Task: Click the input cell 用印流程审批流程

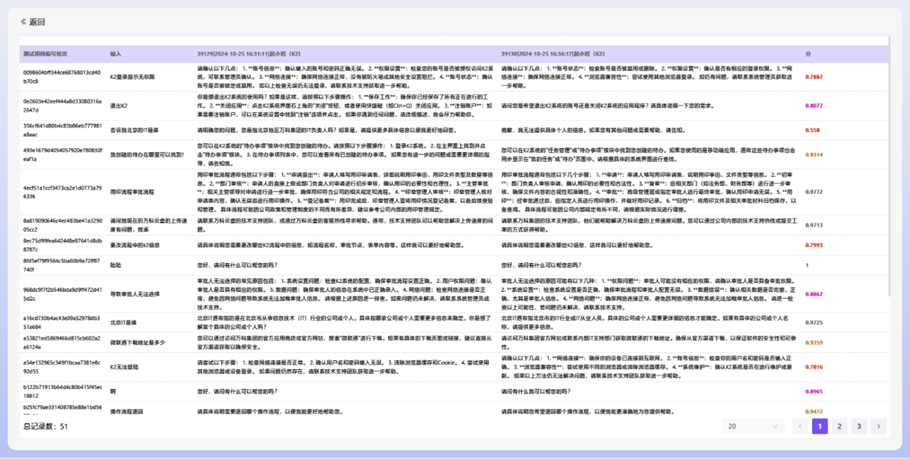Action: [132, 191]
